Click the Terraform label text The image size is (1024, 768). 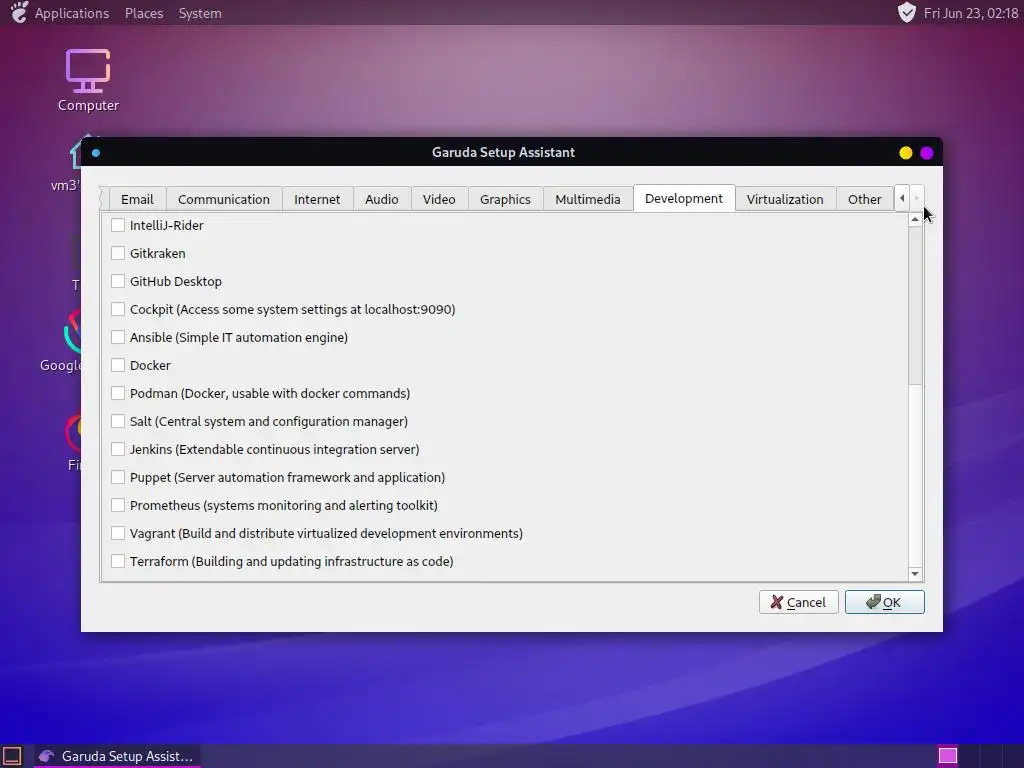click(291, 562)
